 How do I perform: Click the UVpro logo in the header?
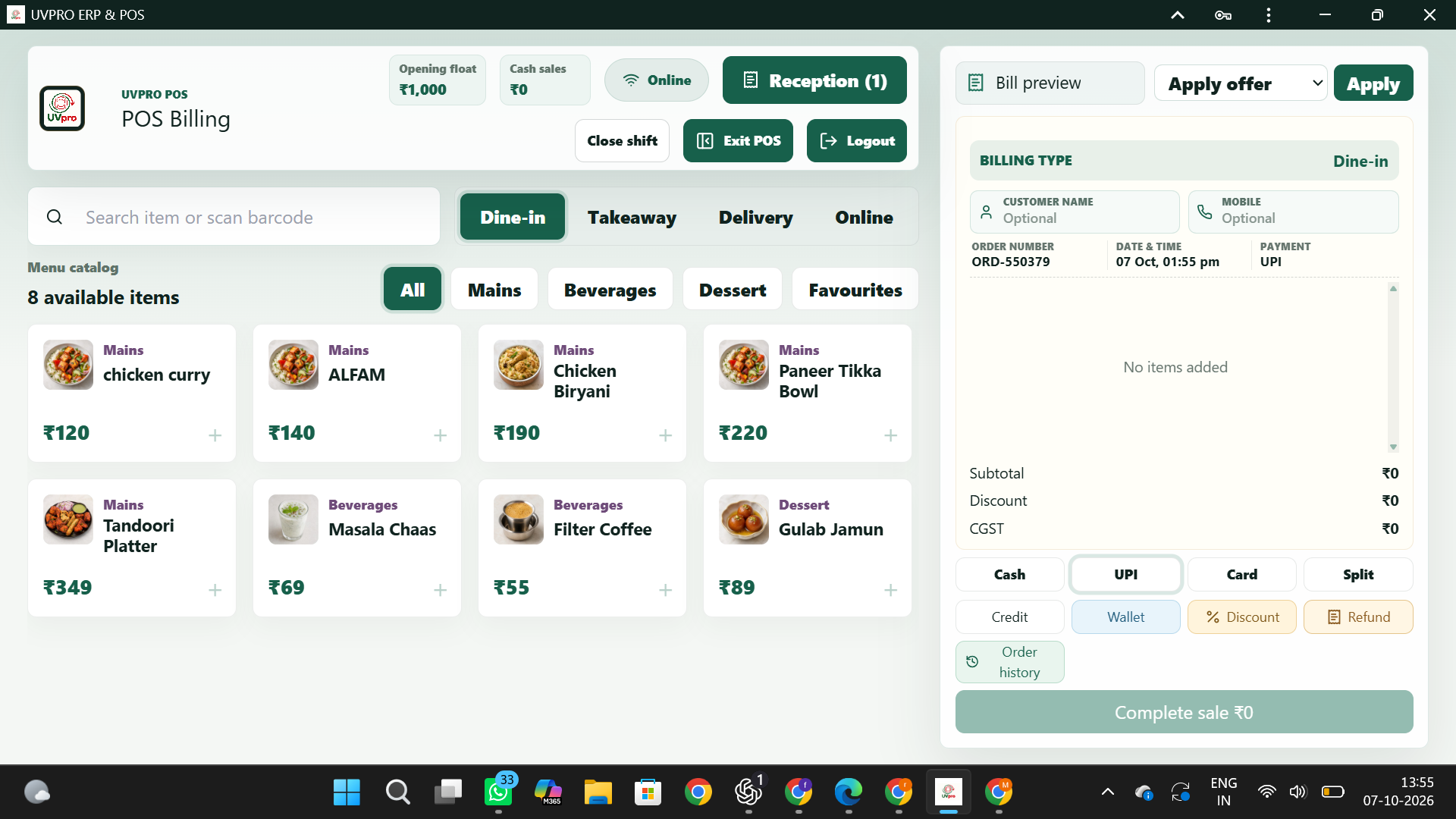[x=62, y=108]
